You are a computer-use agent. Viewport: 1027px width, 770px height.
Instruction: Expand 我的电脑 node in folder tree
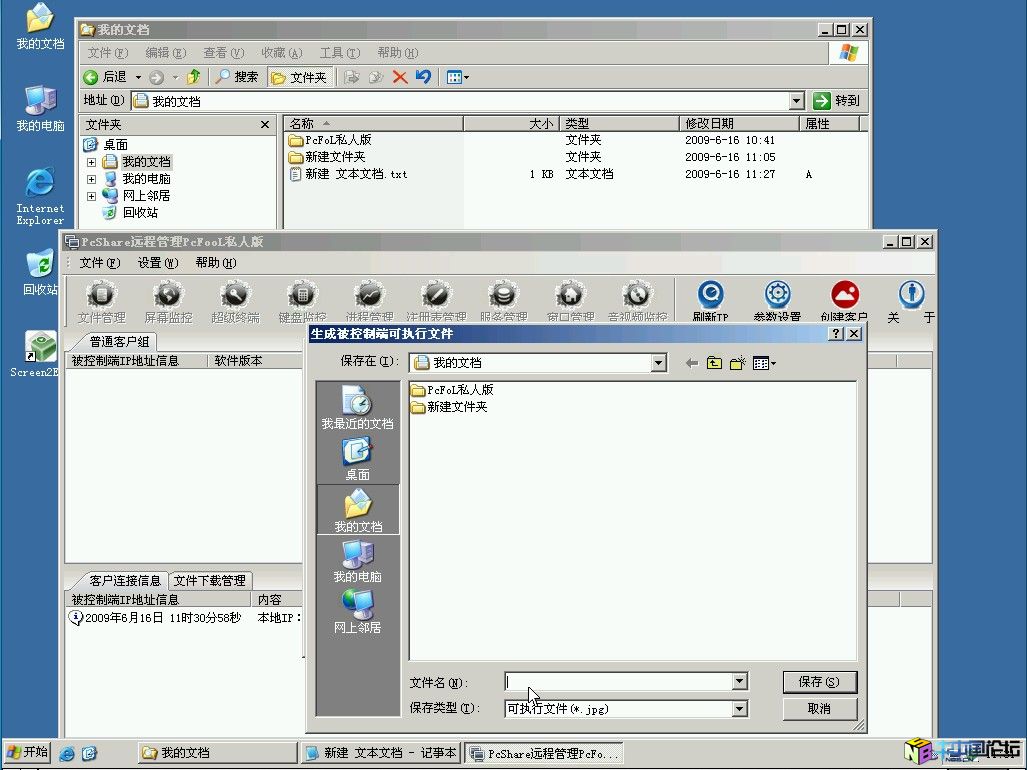[91, 179]
